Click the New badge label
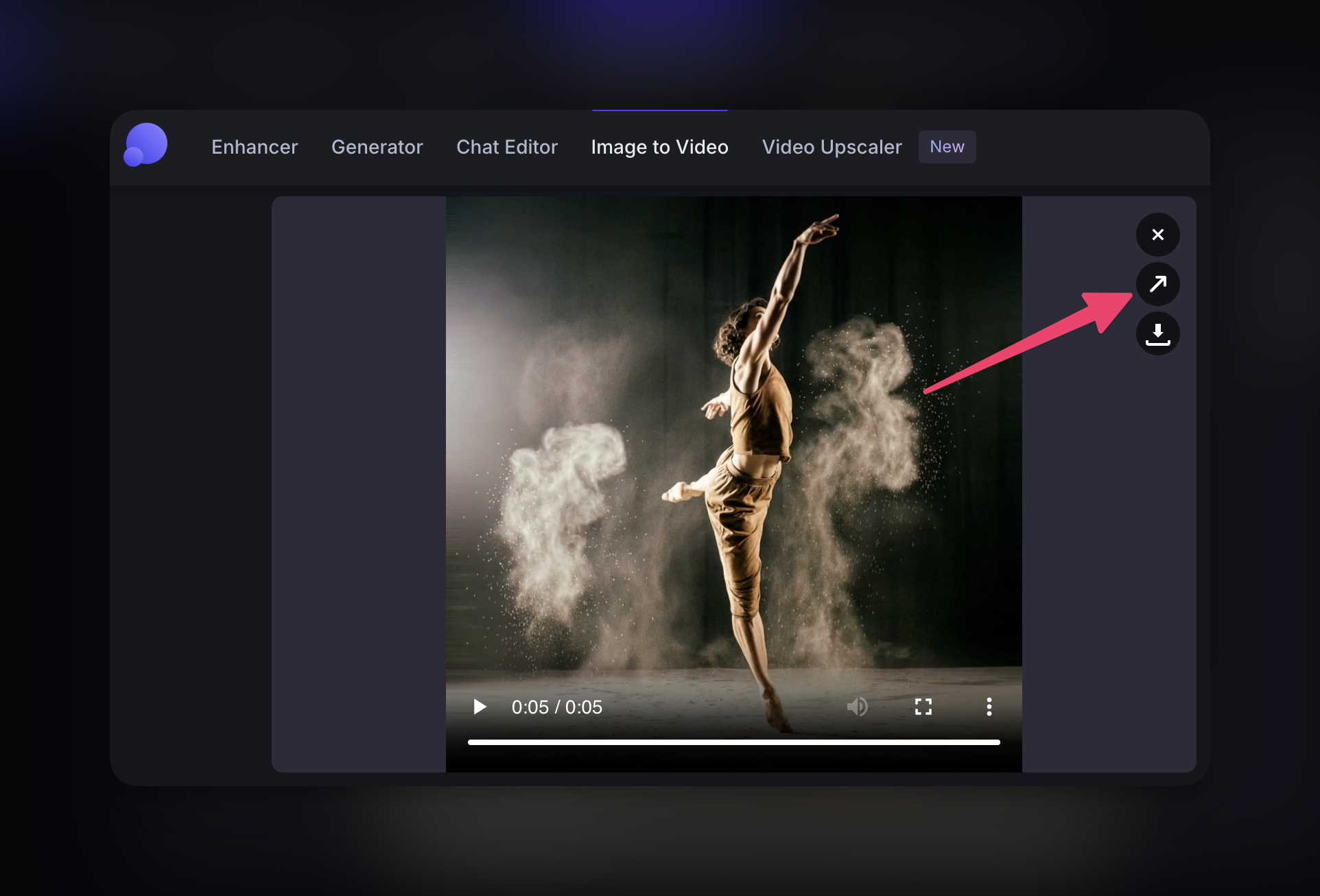The image size is (1320, 896). (947, 147)
